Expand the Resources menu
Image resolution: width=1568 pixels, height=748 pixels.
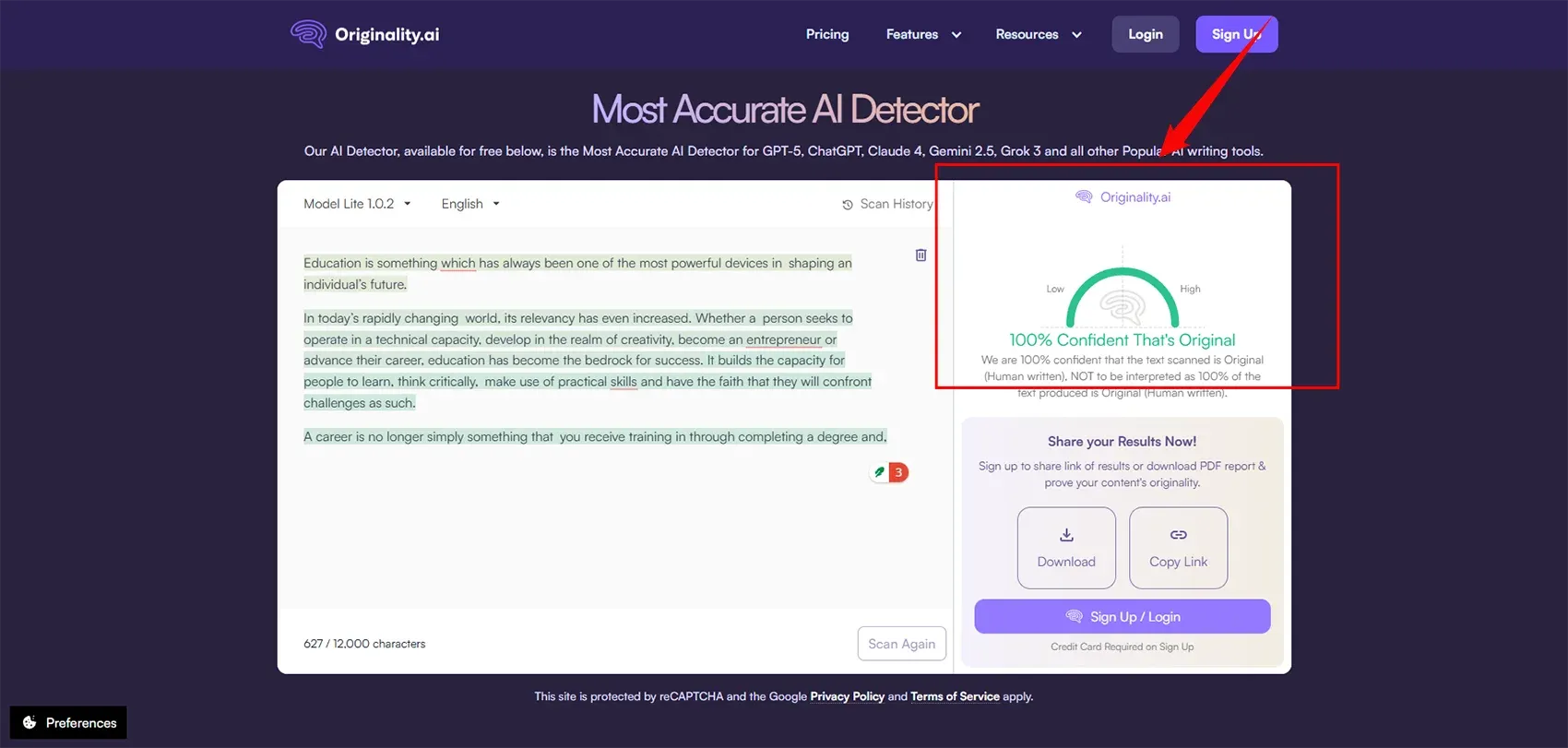1038,34
